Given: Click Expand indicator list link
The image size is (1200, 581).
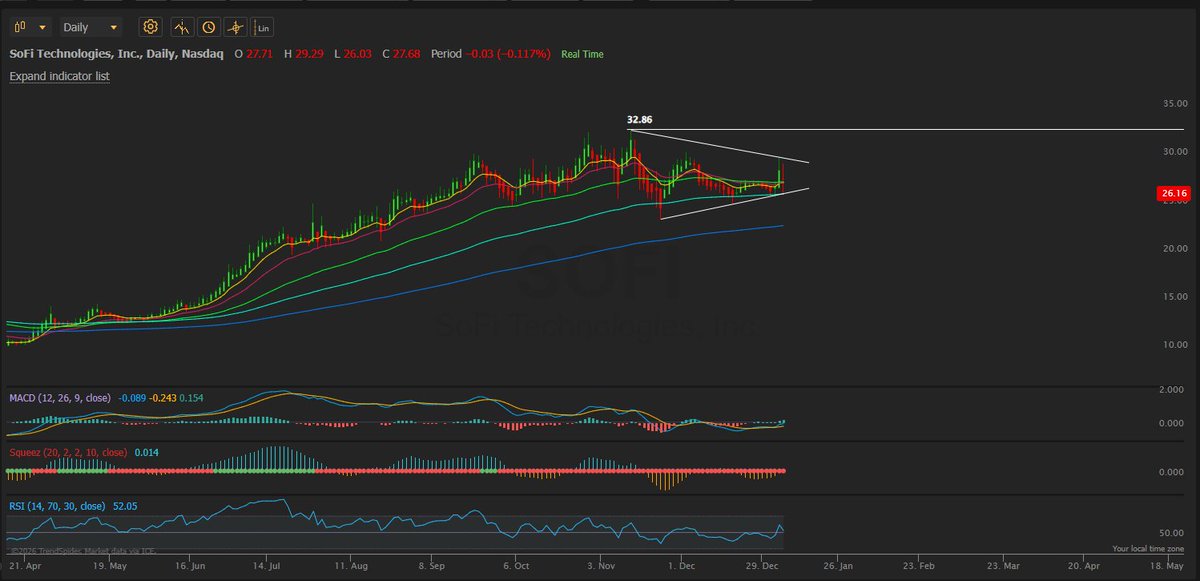Looking at the screenshot, I should [x=59, y=76].
